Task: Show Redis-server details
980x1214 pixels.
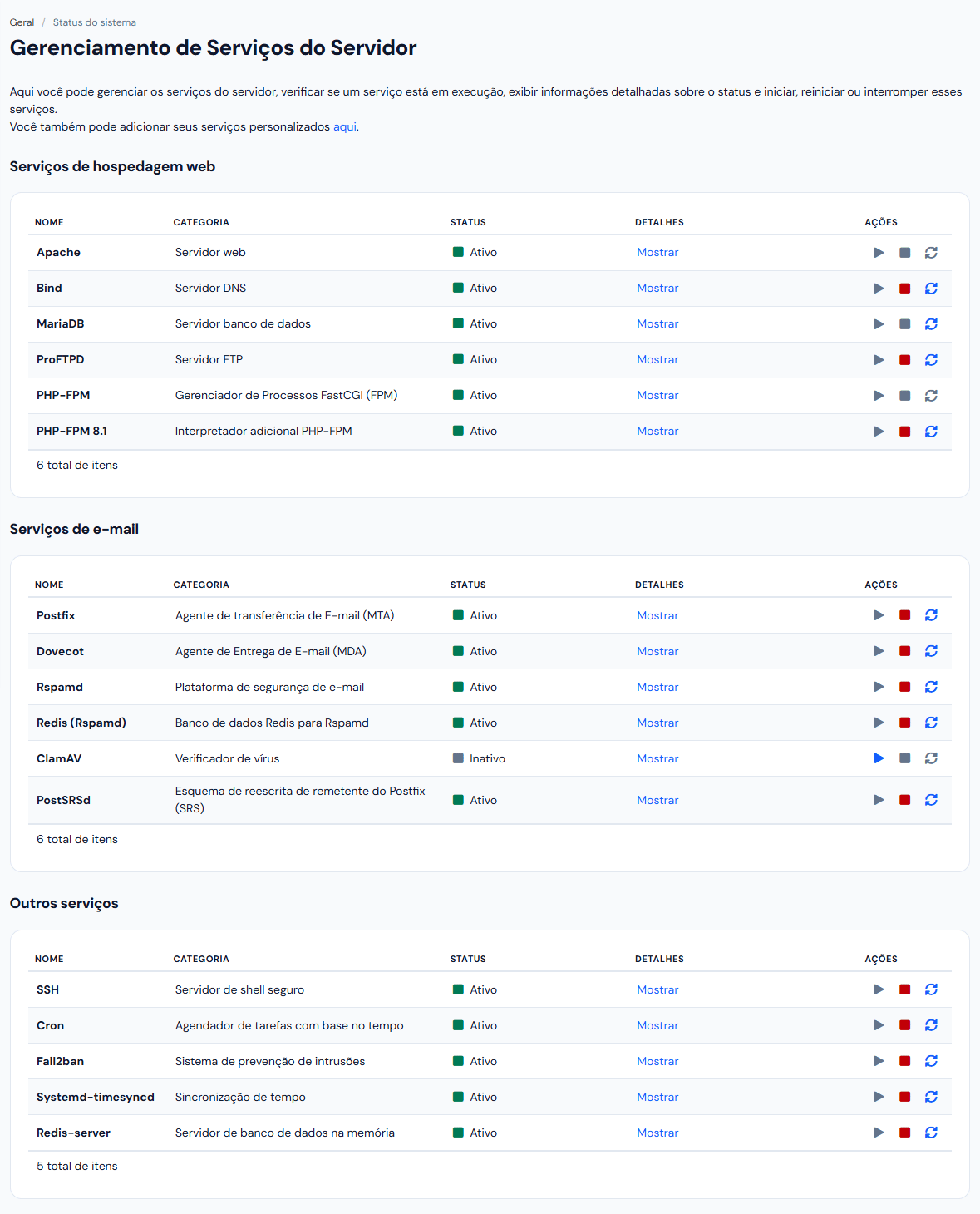Action: pos(657,1133)
